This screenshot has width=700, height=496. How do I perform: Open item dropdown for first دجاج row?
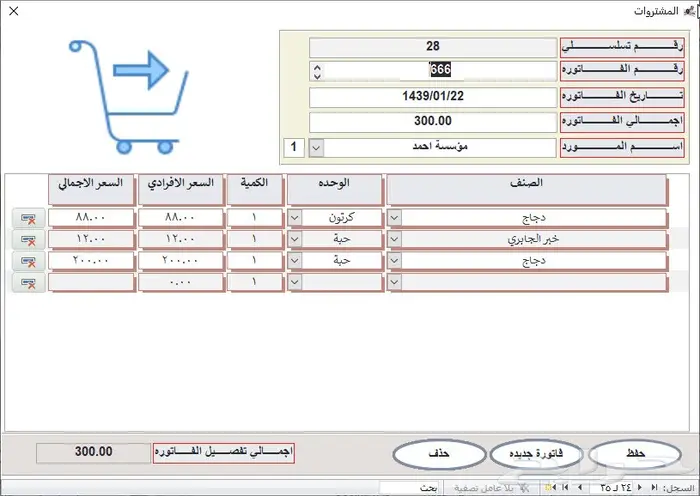tap(394, 218)
